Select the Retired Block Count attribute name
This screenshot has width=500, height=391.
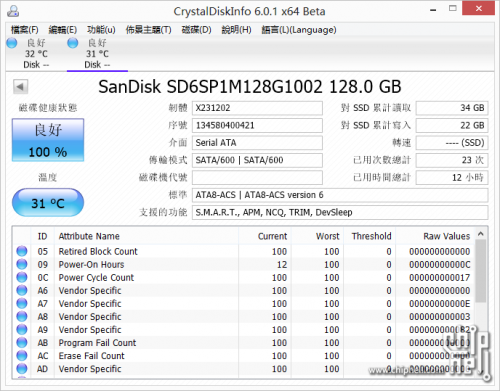point(98,251)
